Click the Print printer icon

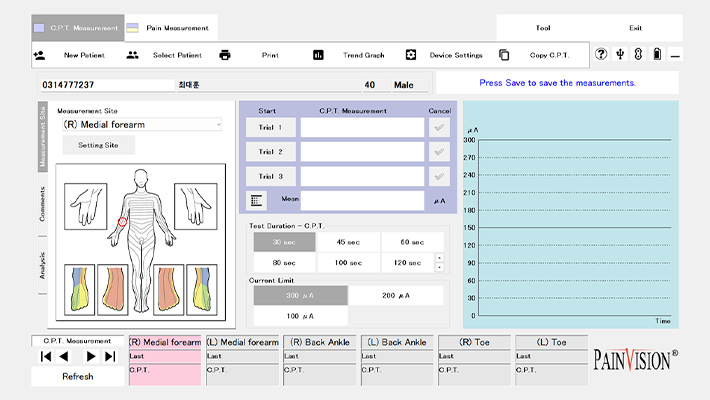[225, 55]
